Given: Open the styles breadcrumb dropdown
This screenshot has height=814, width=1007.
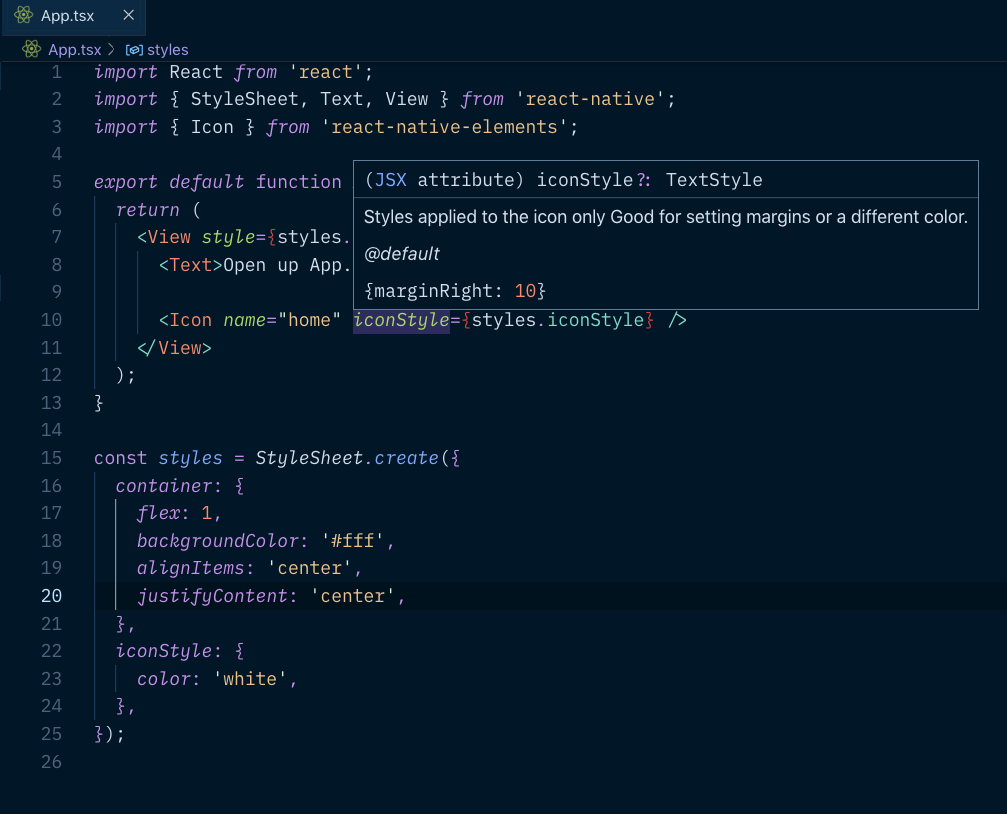Looking at the screenshot, I should tap(168, 49).
